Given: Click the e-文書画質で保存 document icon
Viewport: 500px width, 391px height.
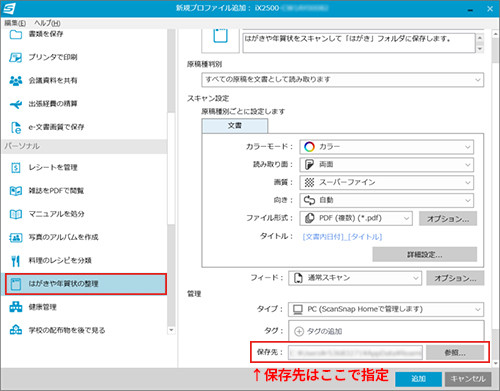Looking at the screenshot, I should click(x=16, y=127).
